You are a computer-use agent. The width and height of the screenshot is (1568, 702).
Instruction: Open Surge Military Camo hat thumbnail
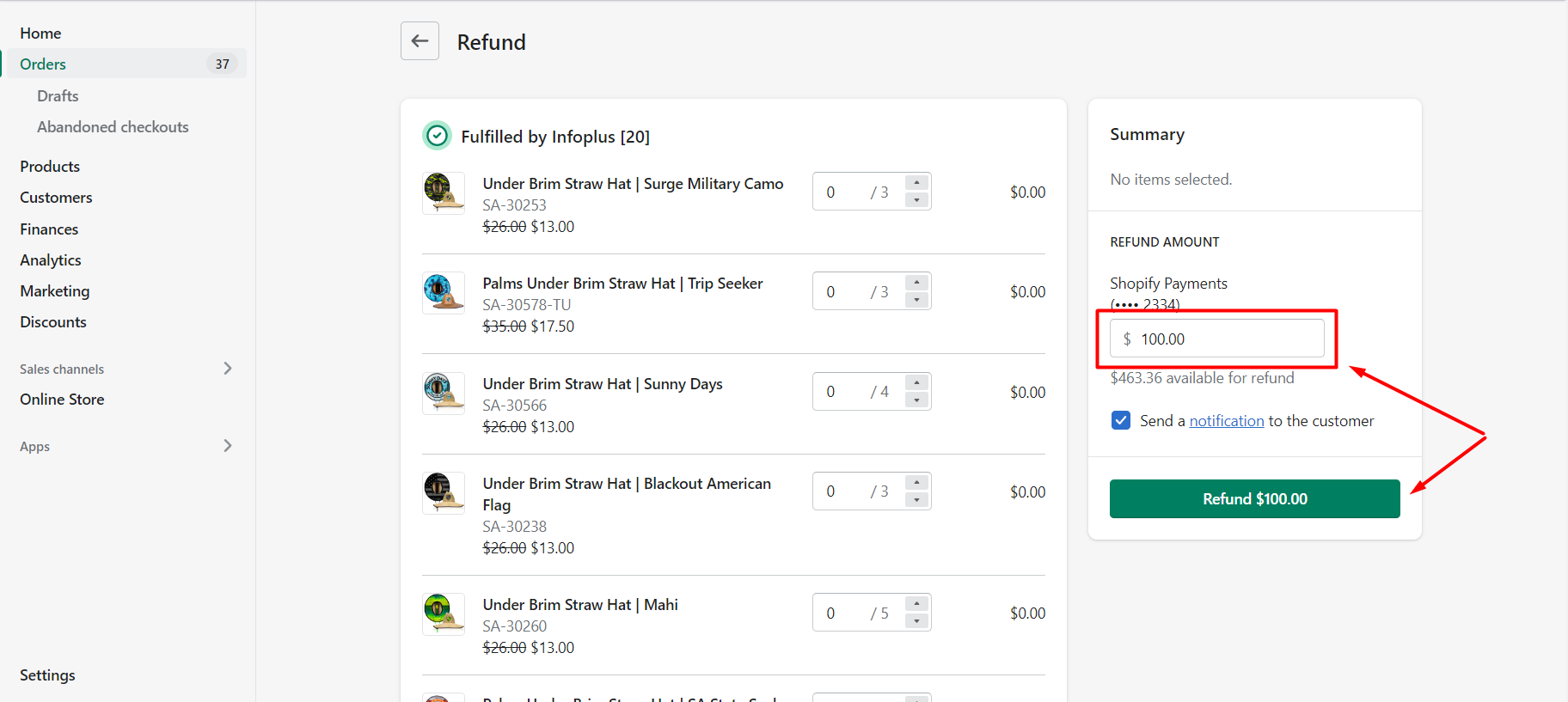tap(444, 193)
